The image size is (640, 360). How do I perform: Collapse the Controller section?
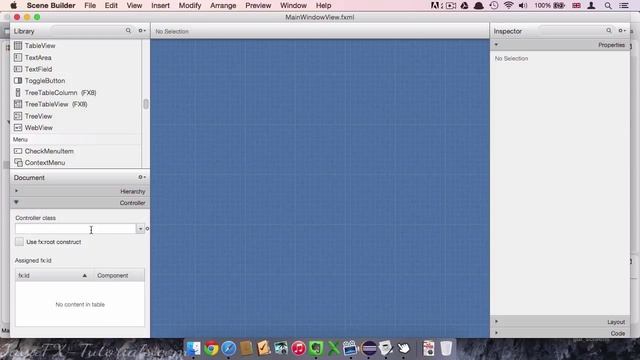[x=16, y=202]
